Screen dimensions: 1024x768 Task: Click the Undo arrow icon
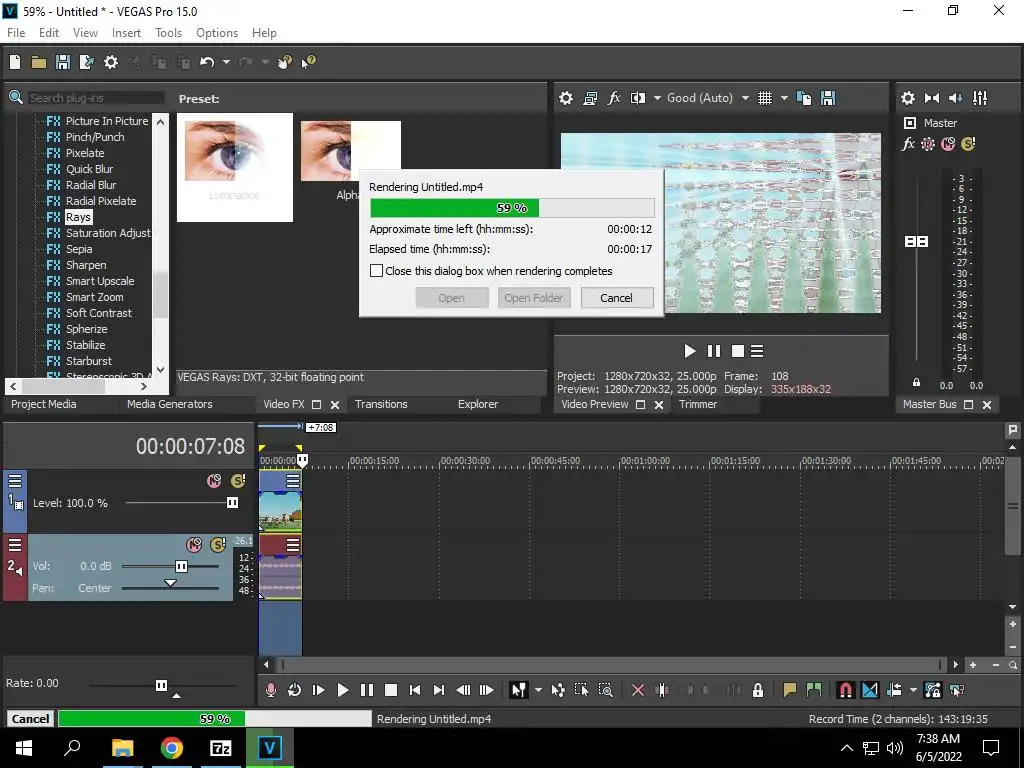207,62
